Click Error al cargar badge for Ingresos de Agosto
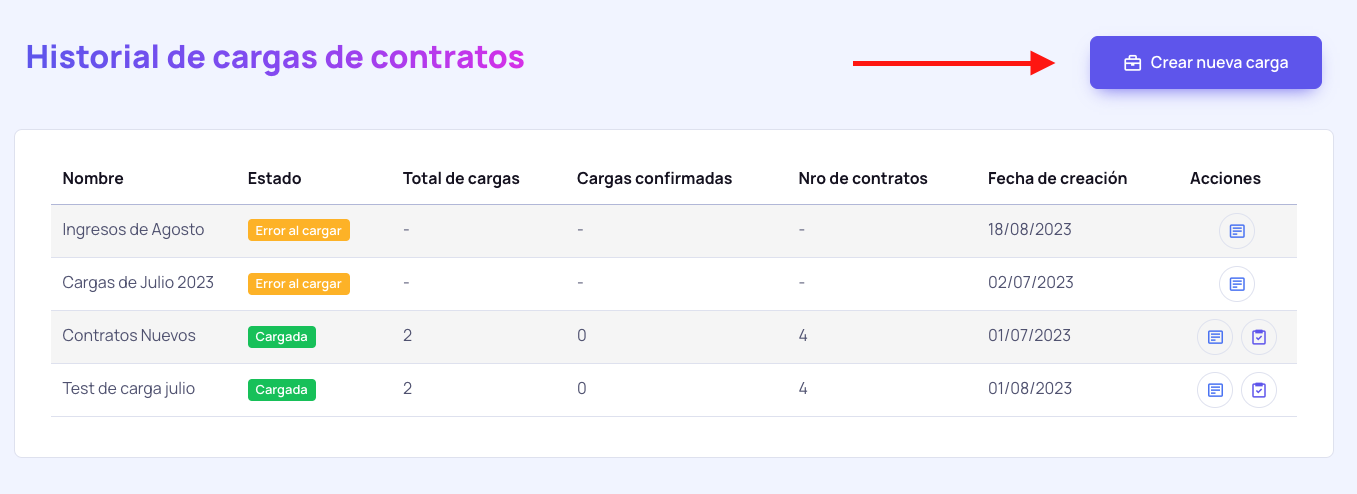Image resolution: width=1357 pixels, height=494 pixels. tap(299, 231)
